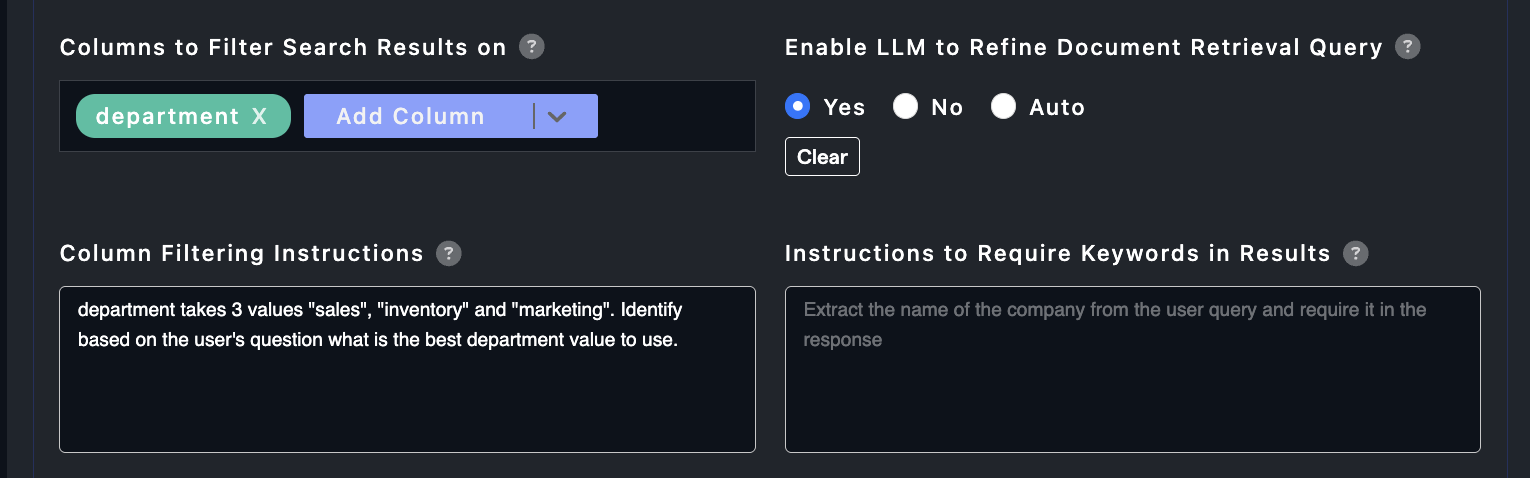Show help for Require Keywords in Results
Viewport: 1530px width, 478px height.
coord(1356,254)
